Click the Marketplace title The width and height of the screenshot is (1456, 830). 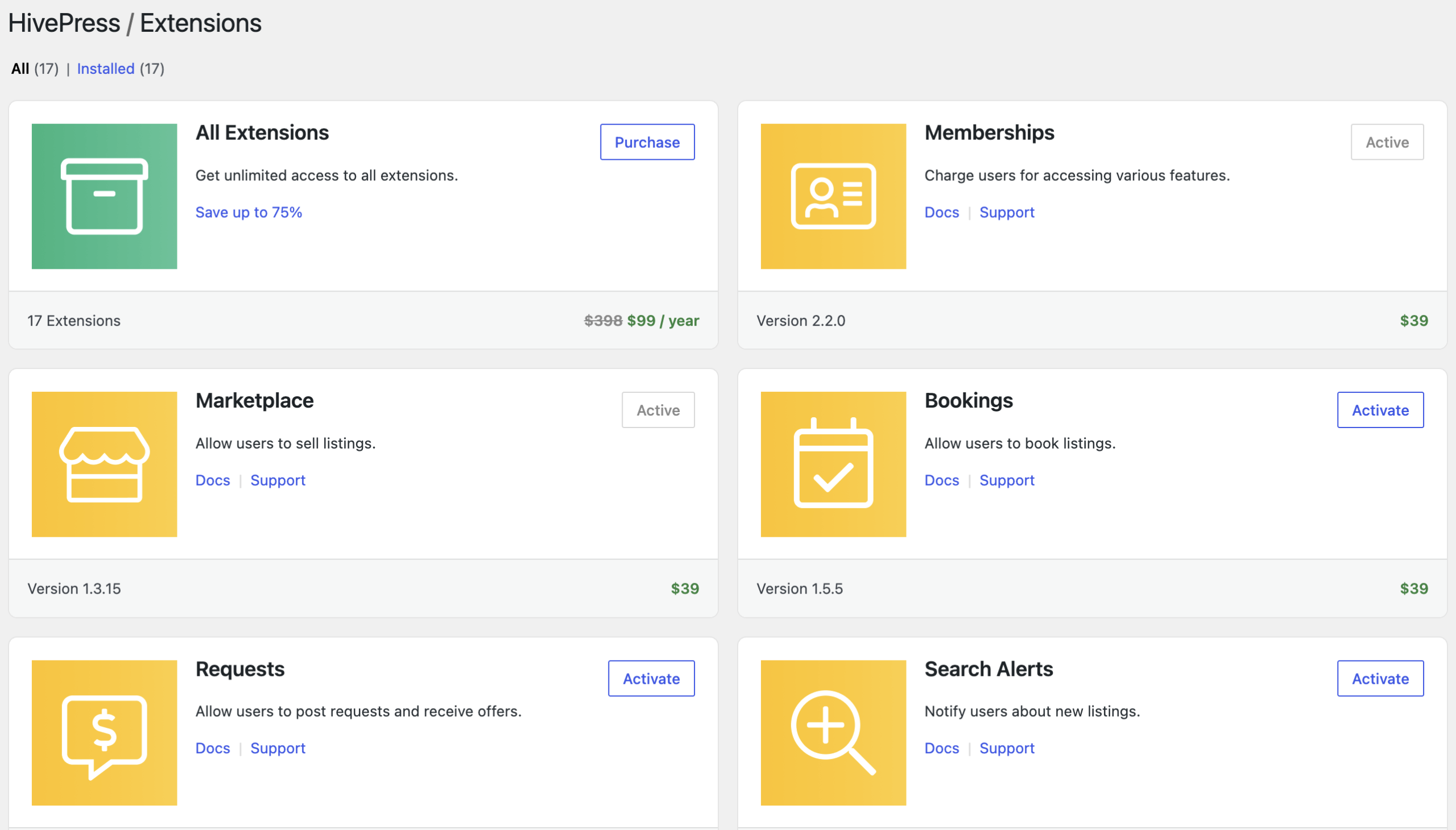[x=254, y=400]
